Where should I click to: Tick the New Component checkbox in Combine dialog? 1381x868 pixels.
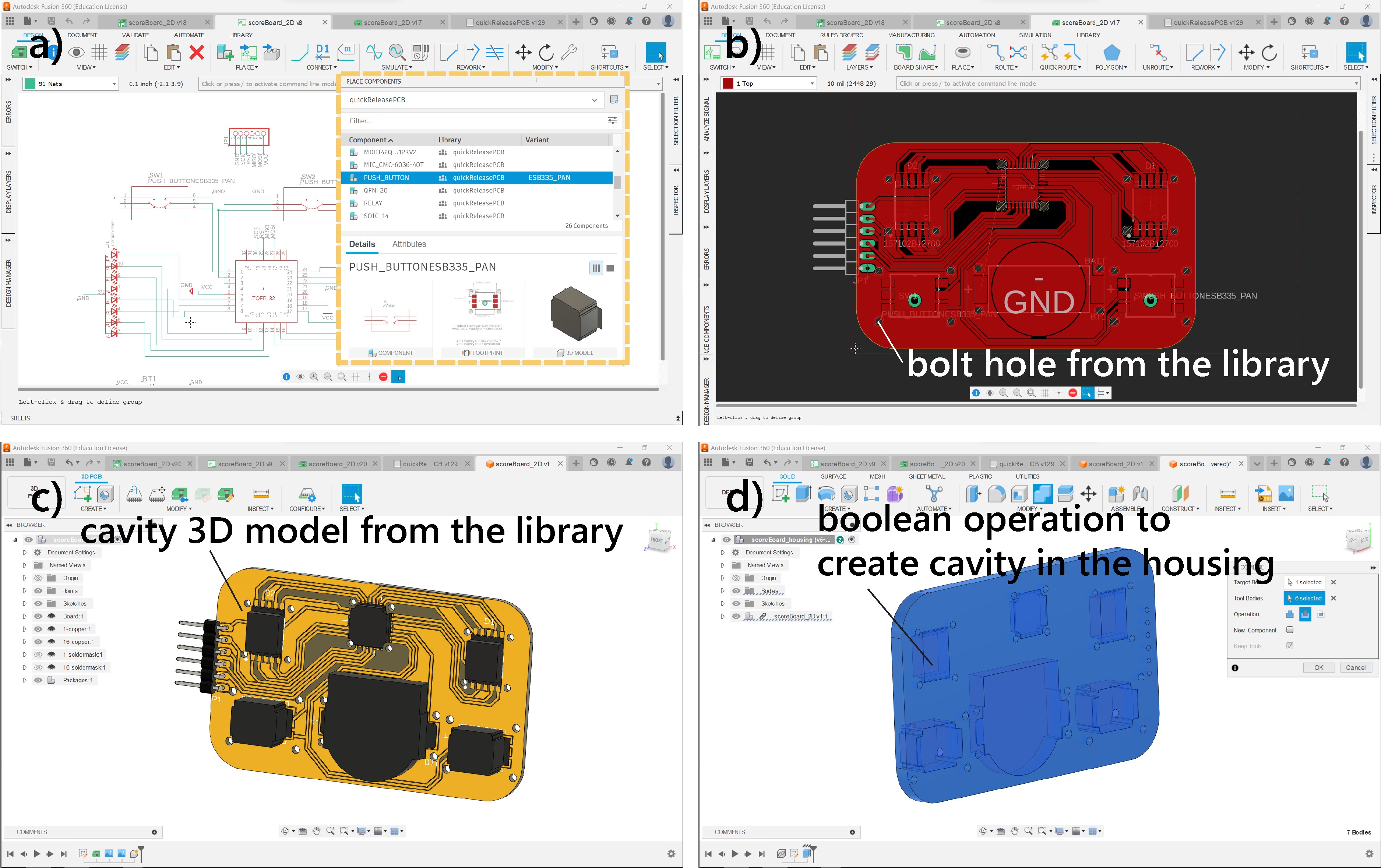pos(1290,629)
